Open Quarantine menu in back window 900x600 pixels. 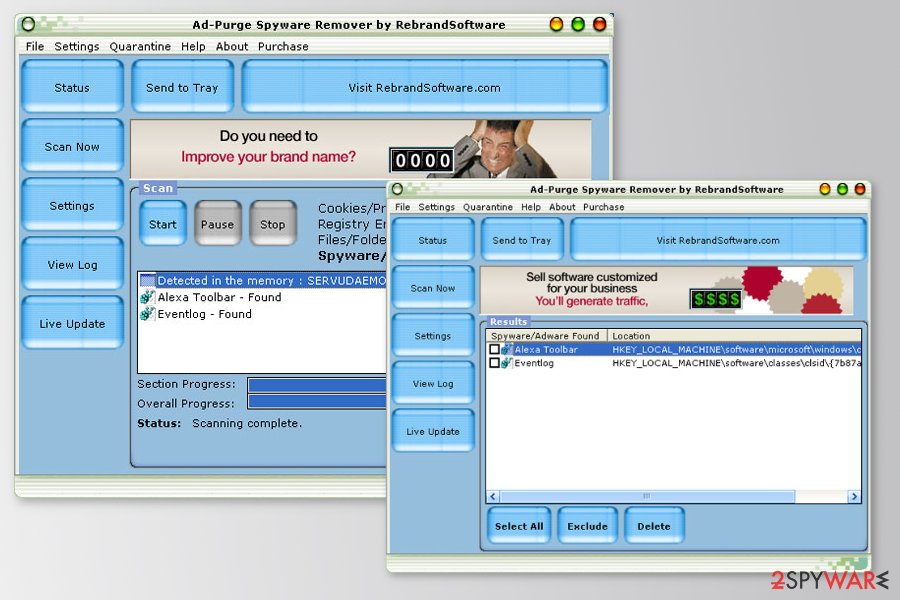140,47
